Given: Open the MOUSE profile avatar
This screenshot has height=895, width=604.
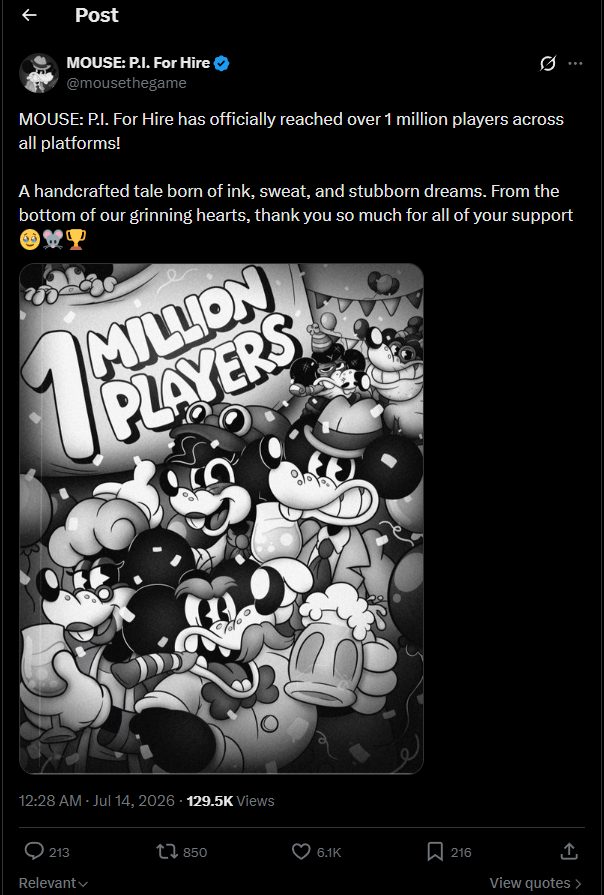Looking at the screenshot, I should [x=39, y=73].
